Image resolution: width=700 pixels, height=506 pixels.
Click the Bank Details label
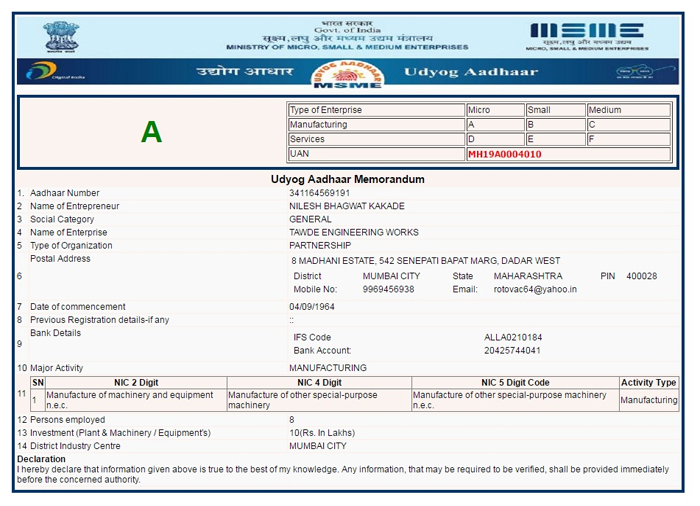point(55,333)
